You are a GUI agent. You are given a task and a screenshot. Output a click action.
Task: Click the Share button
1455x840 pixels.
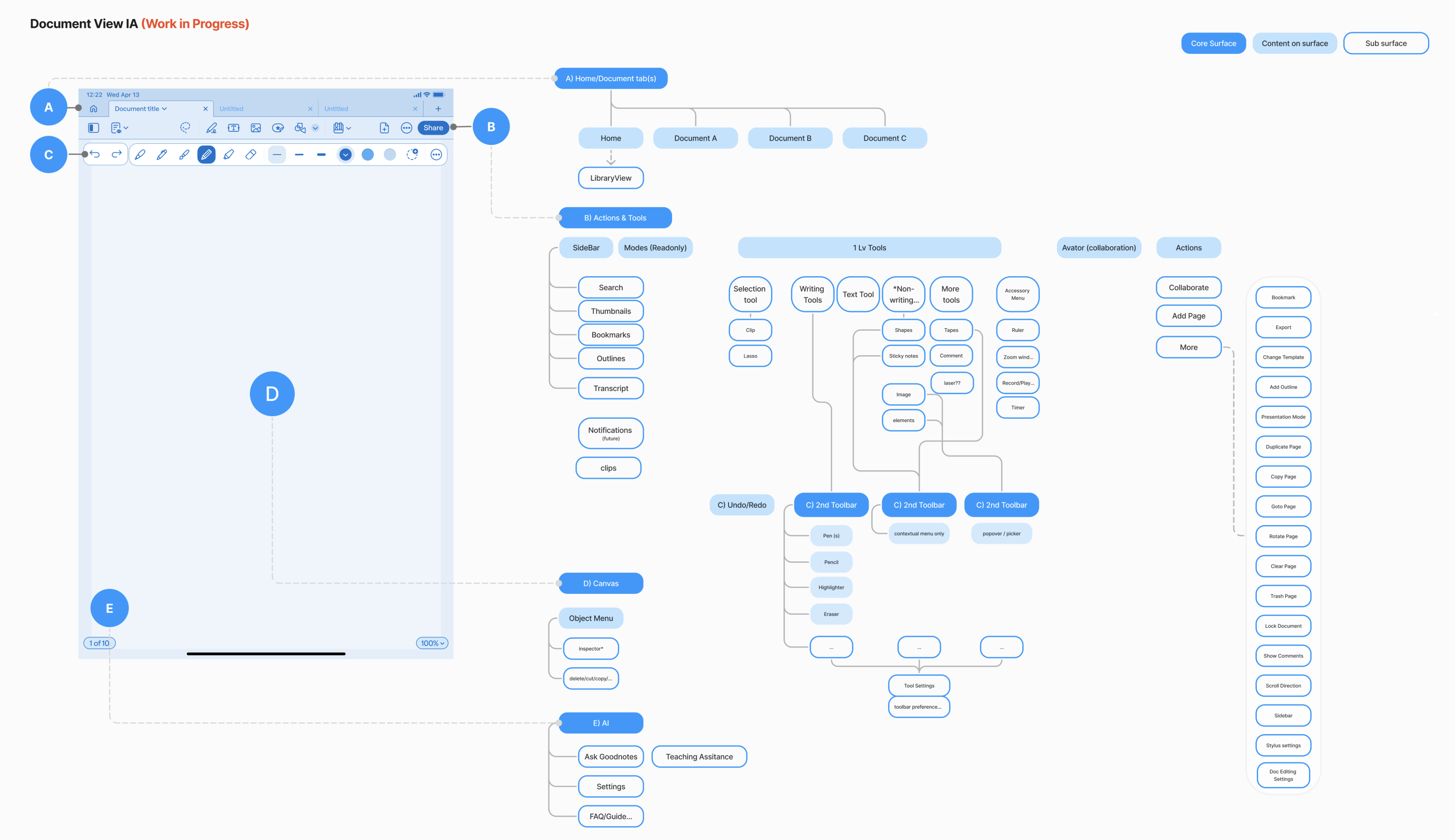433,128
